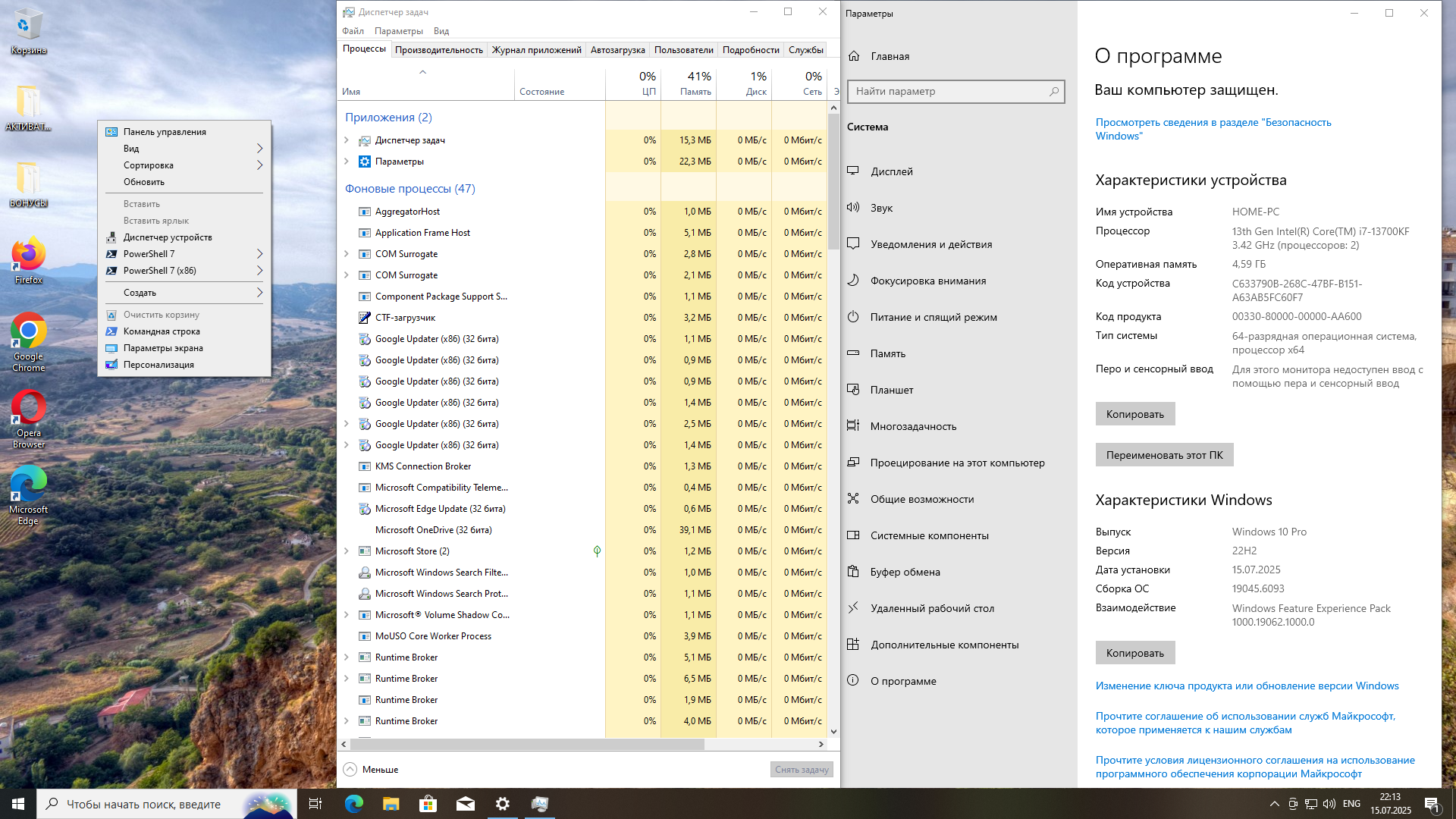Click the Clipboard (Буфер обмена) icon
This screenshot has width=1456, height=819.
pyautogui.click(x=853, y=572)
